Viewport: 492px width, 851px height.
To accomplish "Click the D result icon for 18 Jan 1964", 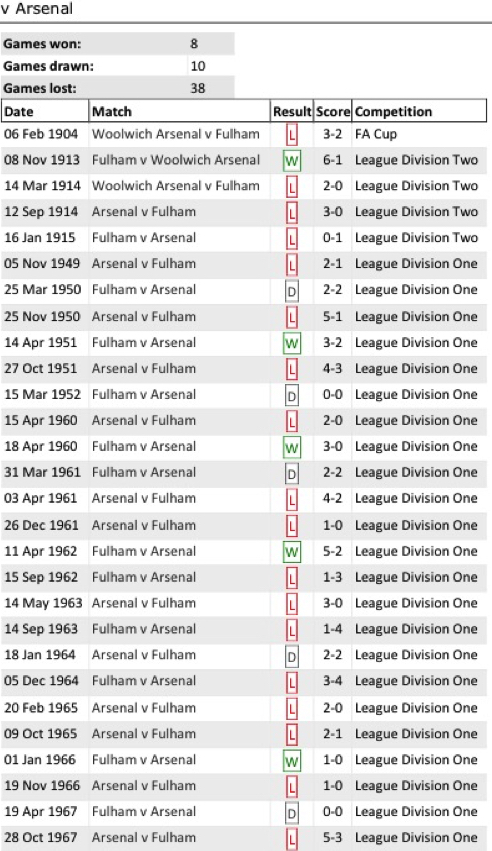I will tap(292, 657).
